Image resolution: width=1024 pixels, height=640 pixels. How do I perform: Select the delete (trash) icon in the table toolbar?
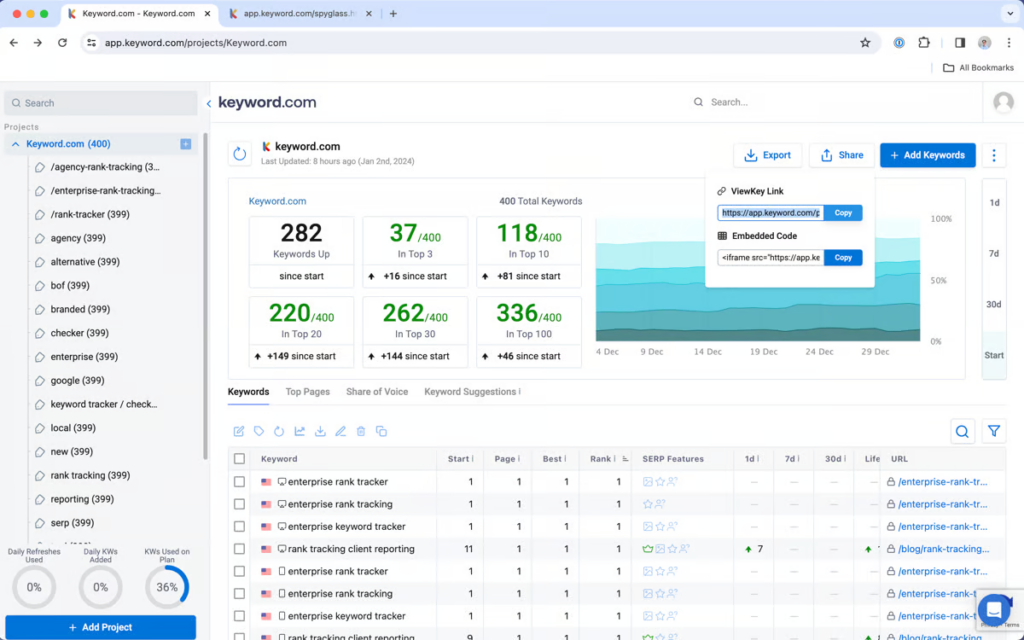pos(360,431)
